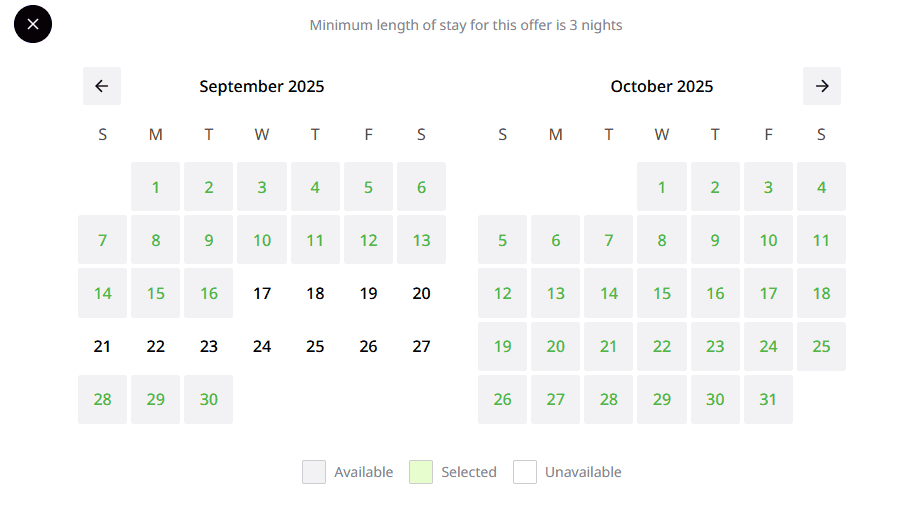Click the unavailable date September 18

[x=315, y=293]
